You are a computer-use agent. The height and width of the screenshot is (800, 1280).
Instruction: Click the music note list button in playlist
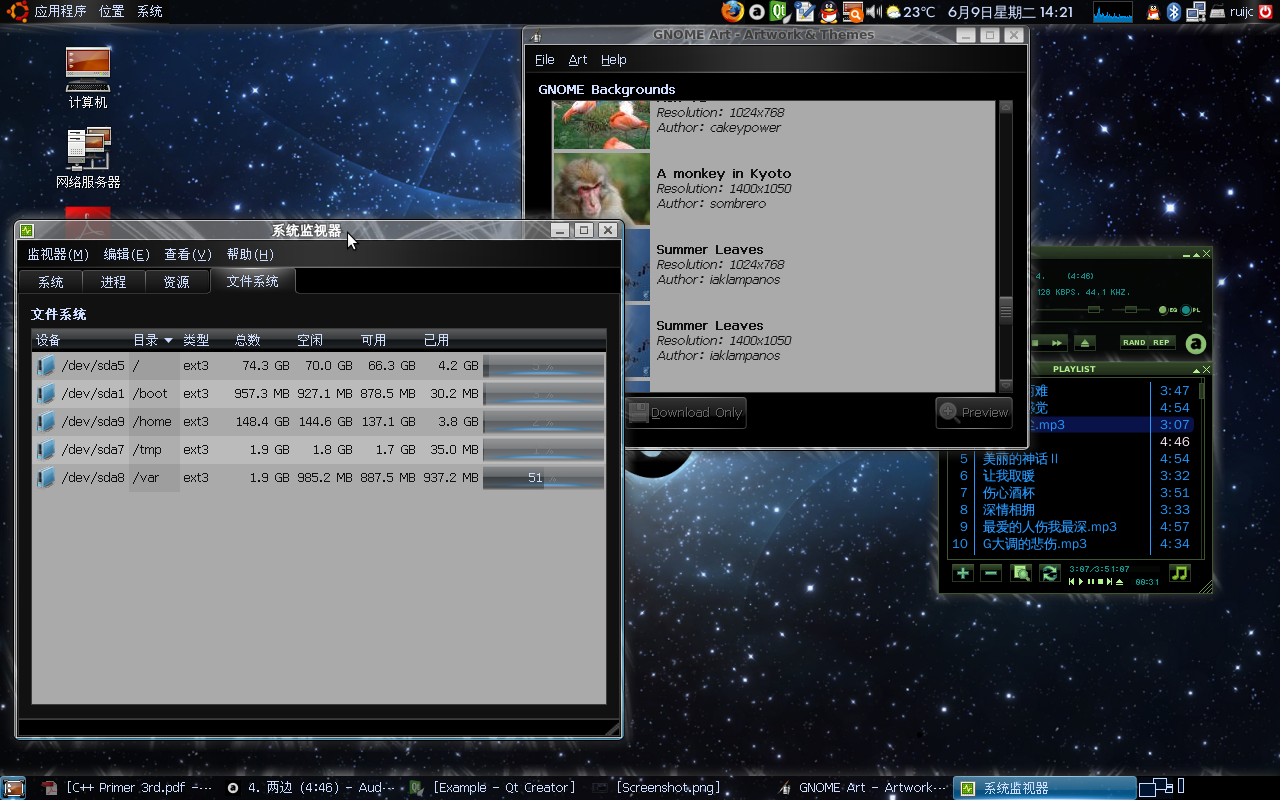coord(1180,573)
